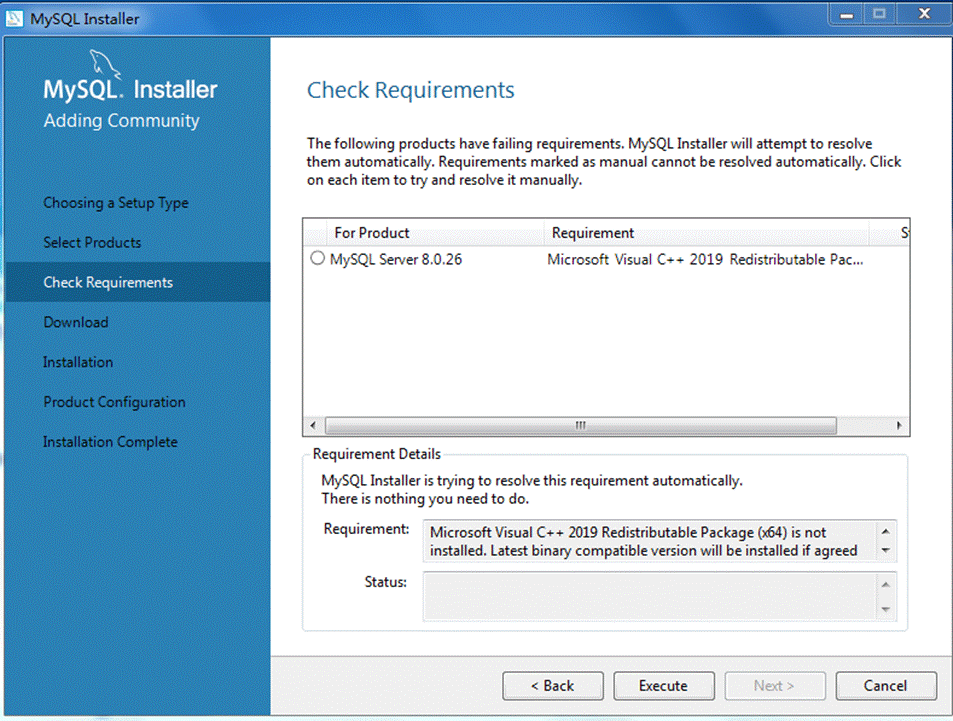
Task: Click the Requirement box up arrow
Action: coord(886,531)
